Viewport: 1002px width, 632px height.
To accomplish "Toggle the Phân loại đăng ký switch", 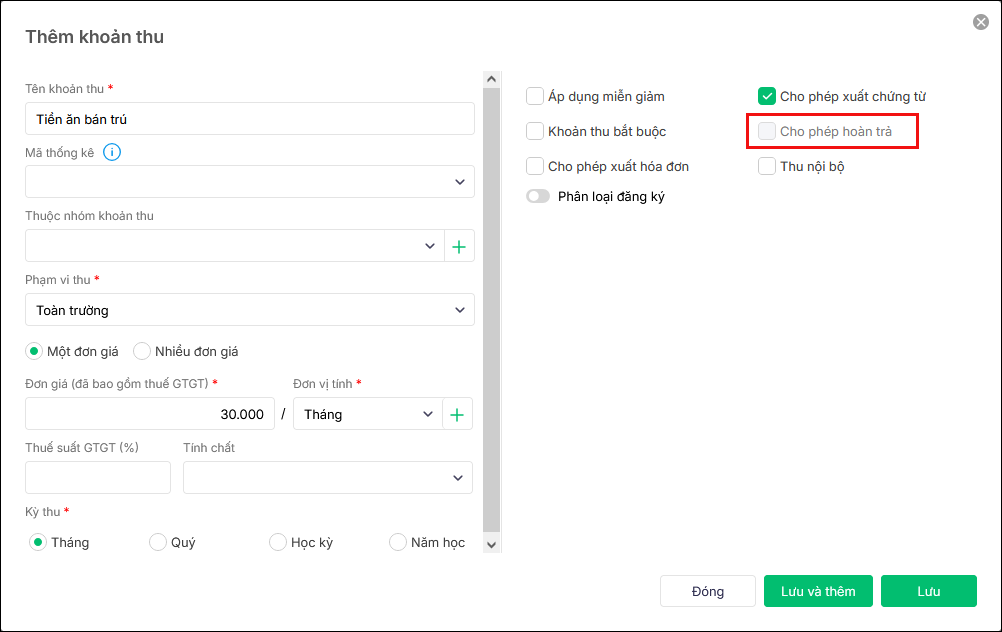I will click(x=539, y=197).
